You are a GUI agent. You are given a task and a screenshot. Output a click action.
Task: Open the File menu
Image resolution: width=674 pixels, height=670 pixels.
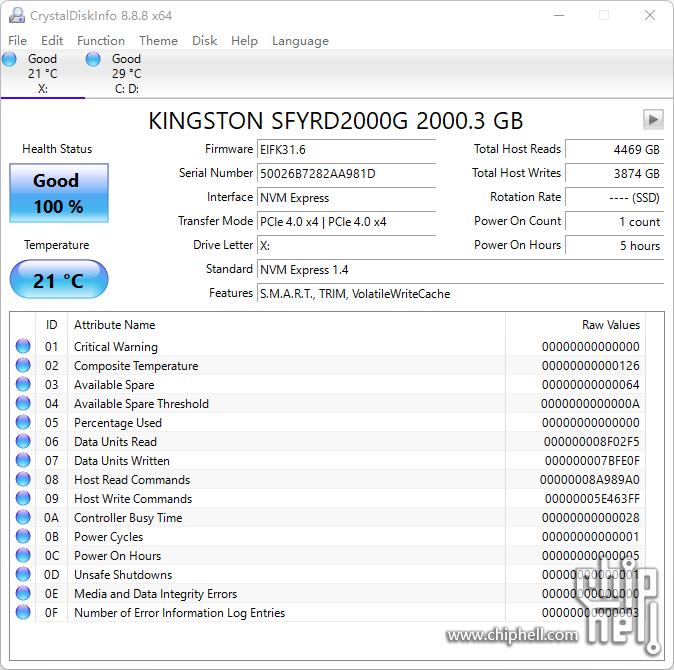coord(17,41)
